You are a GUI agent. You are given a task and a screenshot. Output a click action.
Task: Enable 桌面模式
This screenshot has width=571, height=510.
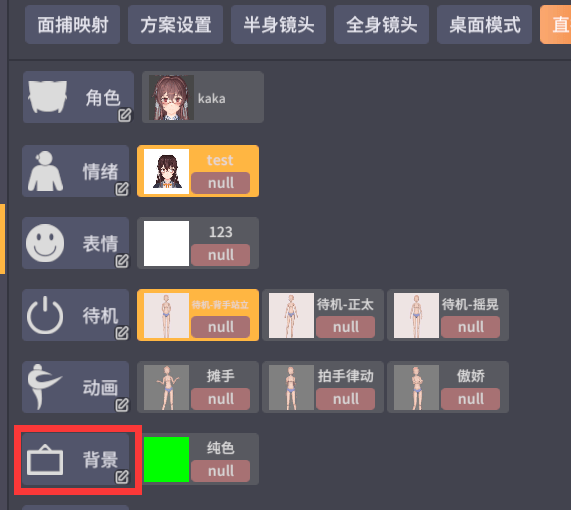[x=484, y=25]
